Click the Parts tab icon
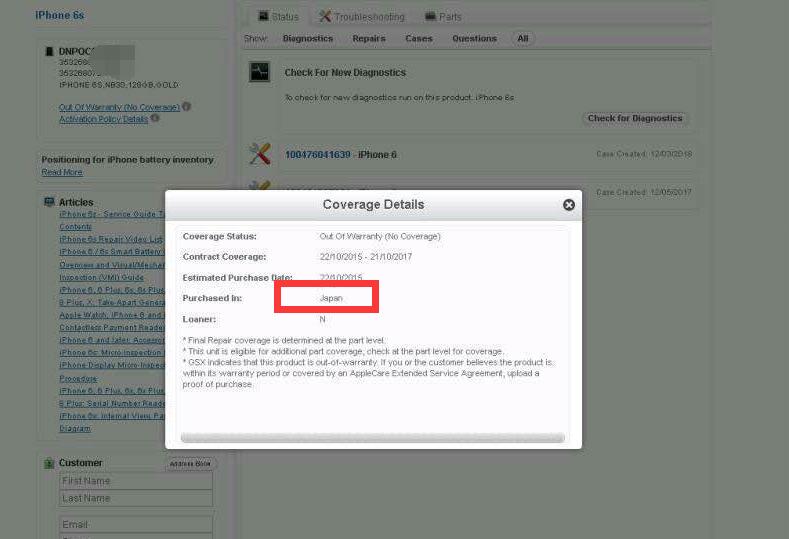 (430, 16)
